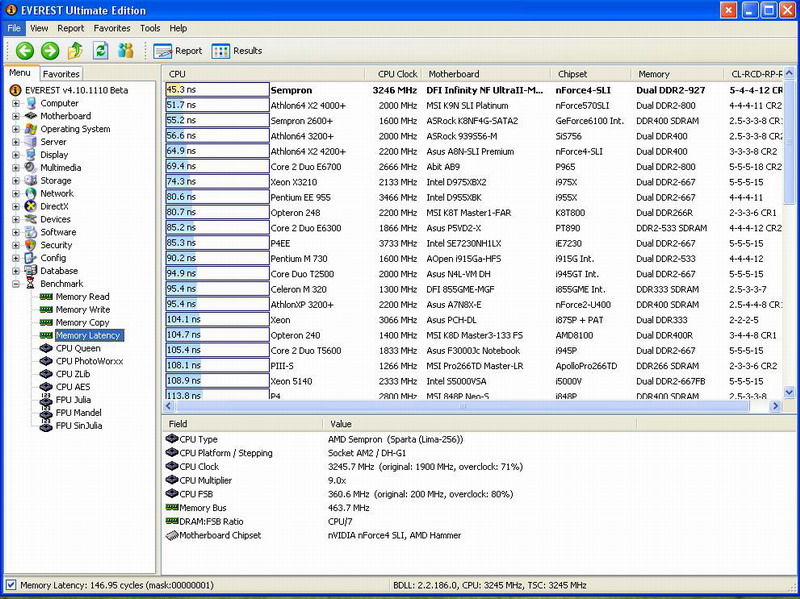Click the 45.3 ns Sempron latency bar
The height and width of the screenshot is (599, 800).
coord(217,90)
